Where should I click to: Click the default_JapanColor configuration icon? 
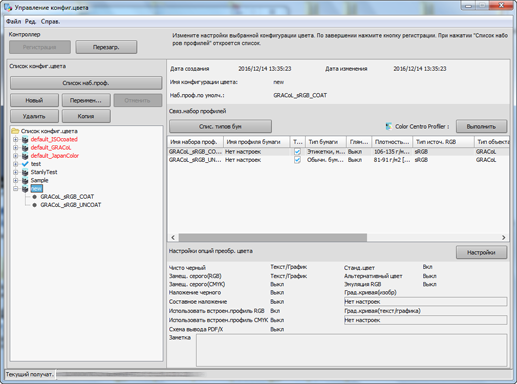coord(25,156)
